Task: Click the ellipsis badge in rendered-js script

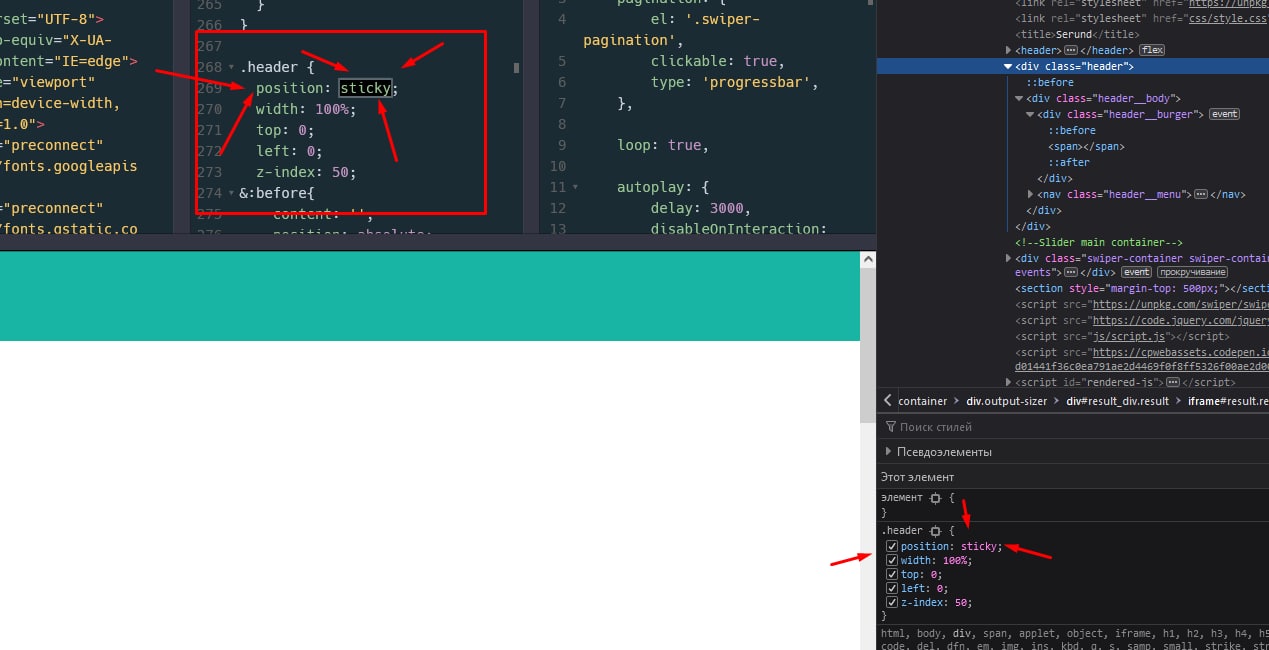Action: click(x=1172, y=382)
